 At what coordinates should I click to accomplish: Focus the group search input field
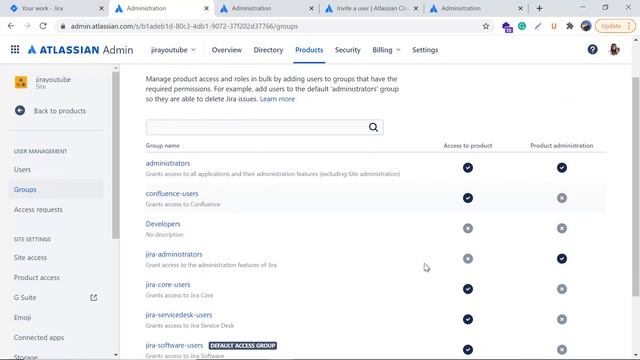click(x=264, y=127)
